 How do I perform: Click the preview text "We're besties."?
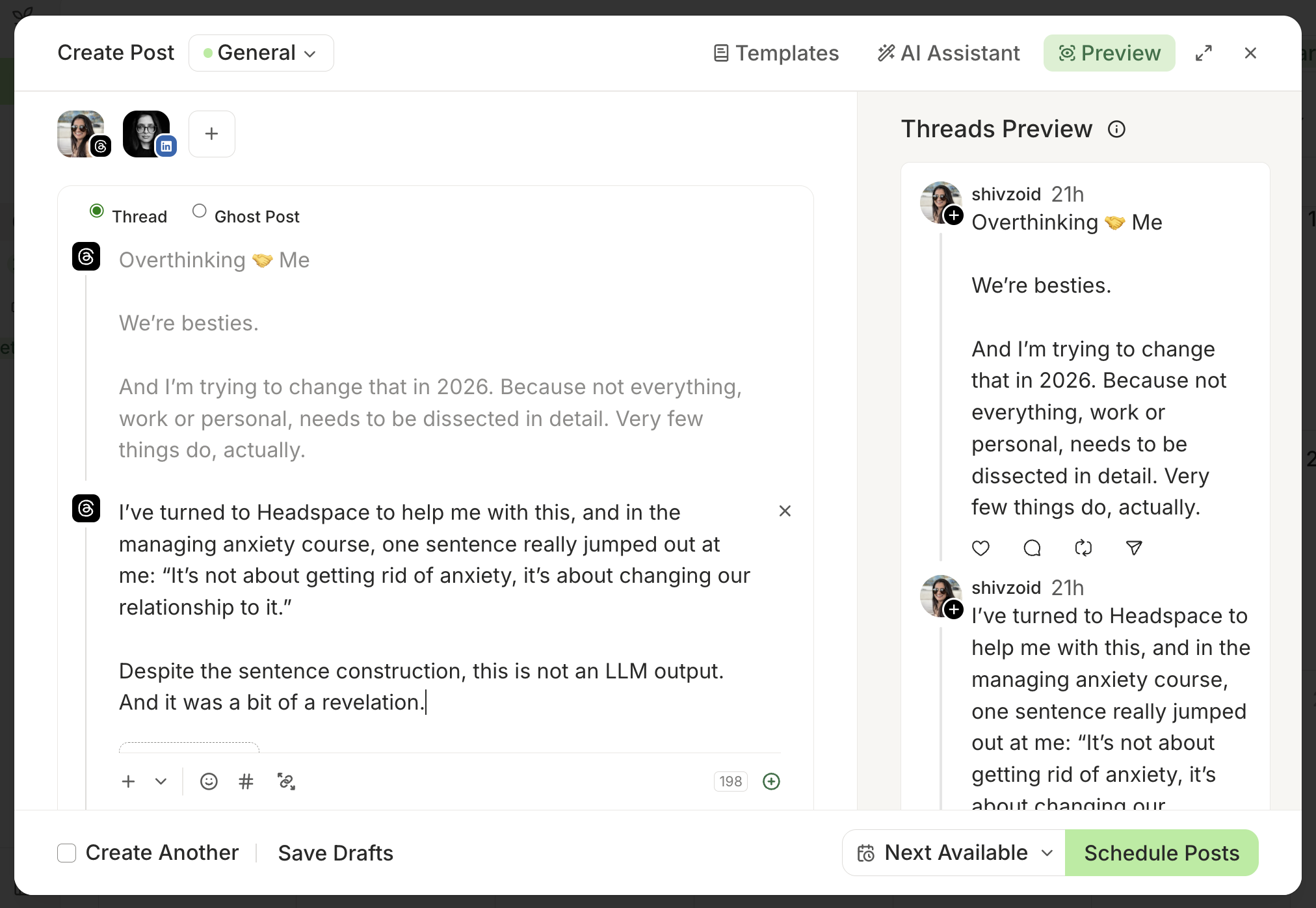[1042, 286]
